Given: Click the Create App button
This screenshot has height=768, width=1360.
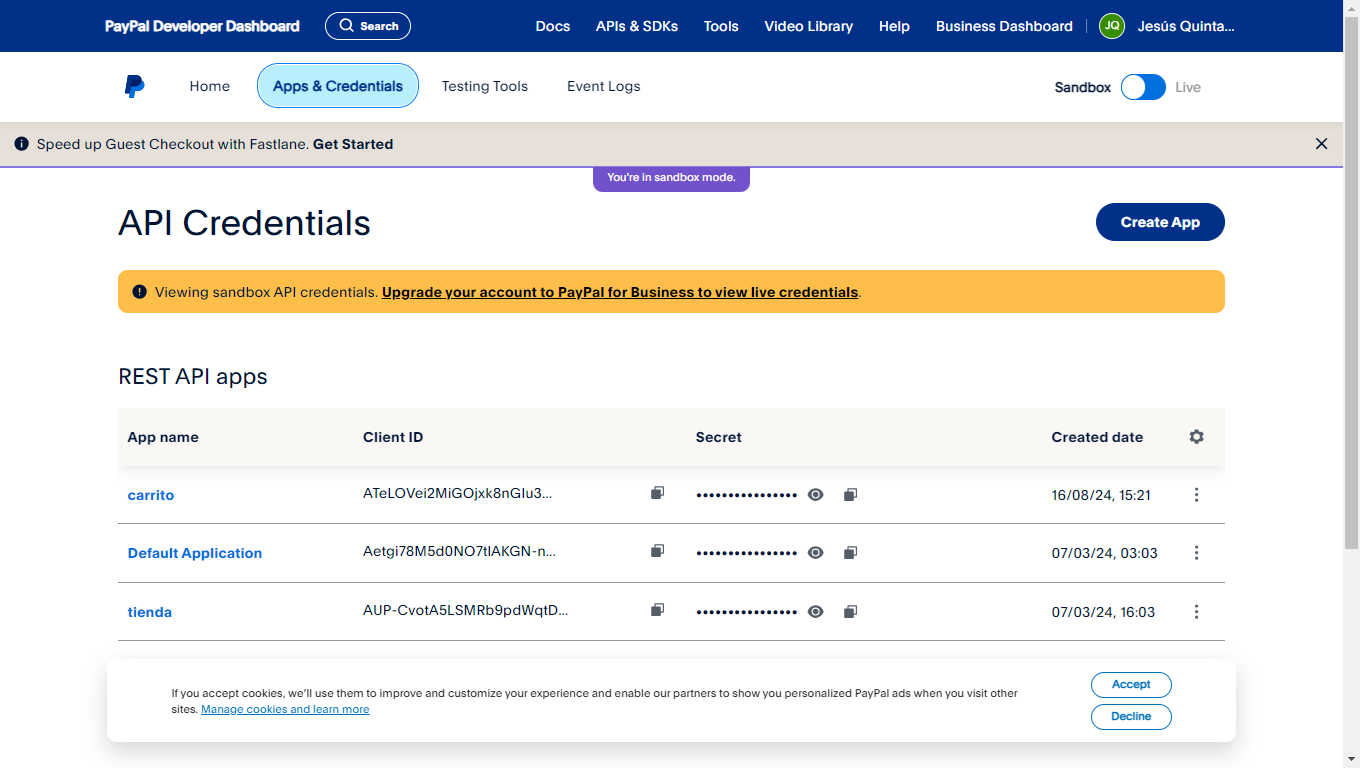Looking at the screenshot, I should (x=1160, y=222).
